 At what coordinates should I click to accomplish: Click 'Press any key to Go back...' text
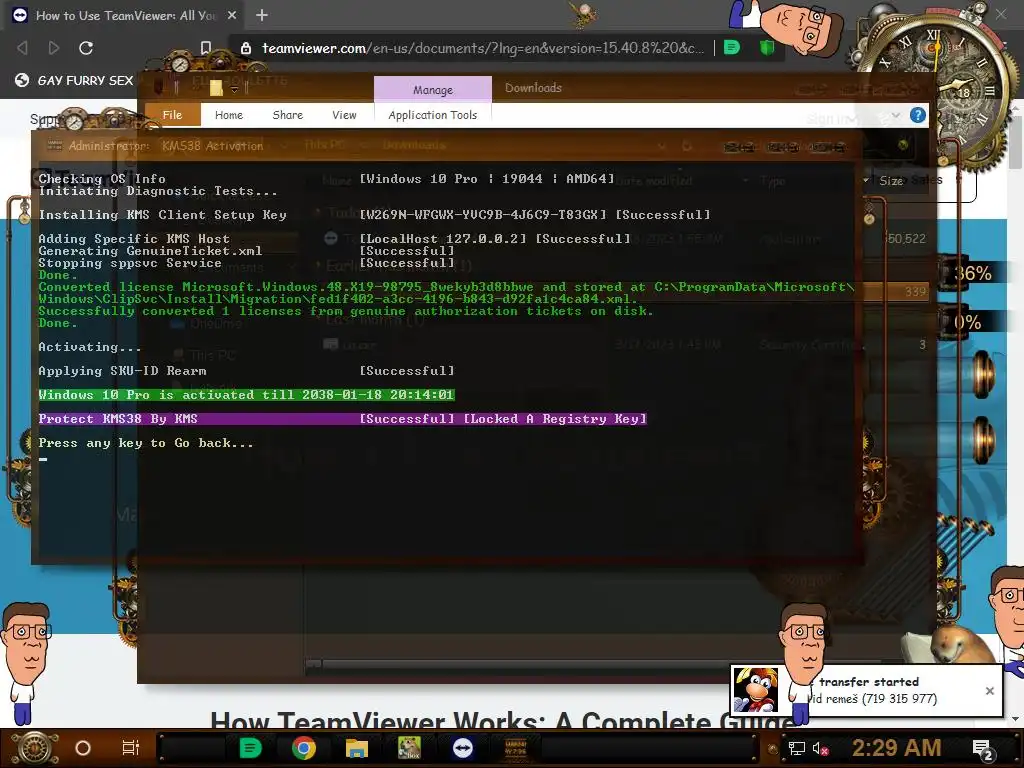pyautogui.click(x=146, y=443)
